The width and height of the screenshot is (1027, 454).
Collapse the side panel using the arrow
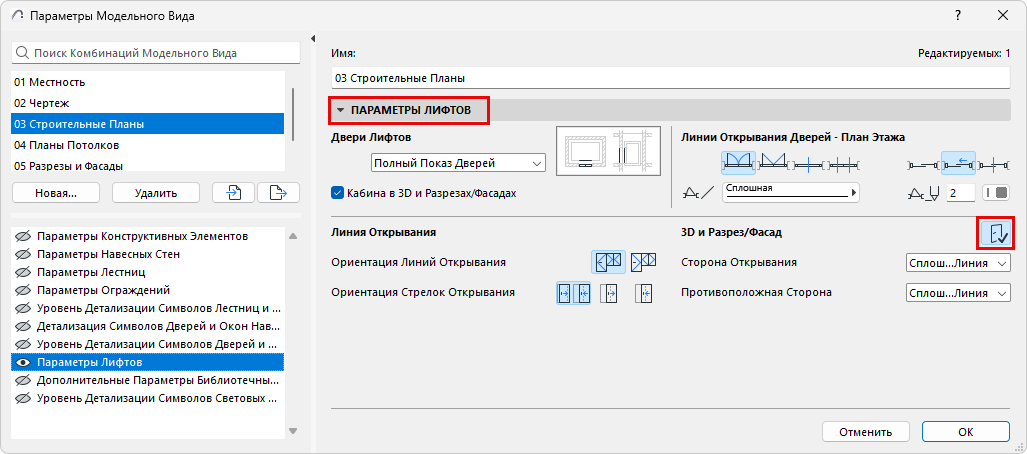click(312, 37)
